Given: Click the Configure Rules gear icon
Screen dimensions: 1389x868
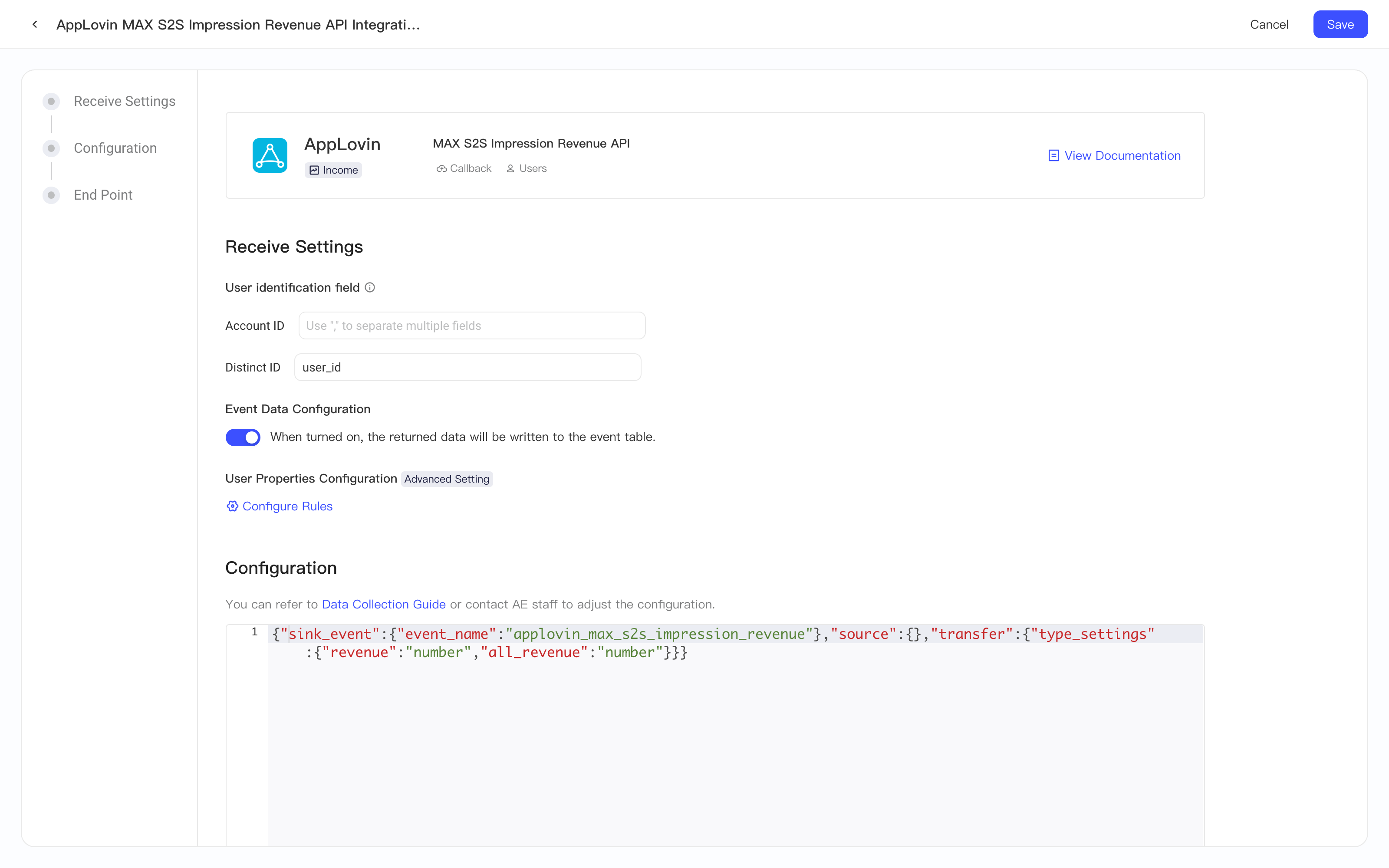Looking at the screenshot, I should pos(232,506).
